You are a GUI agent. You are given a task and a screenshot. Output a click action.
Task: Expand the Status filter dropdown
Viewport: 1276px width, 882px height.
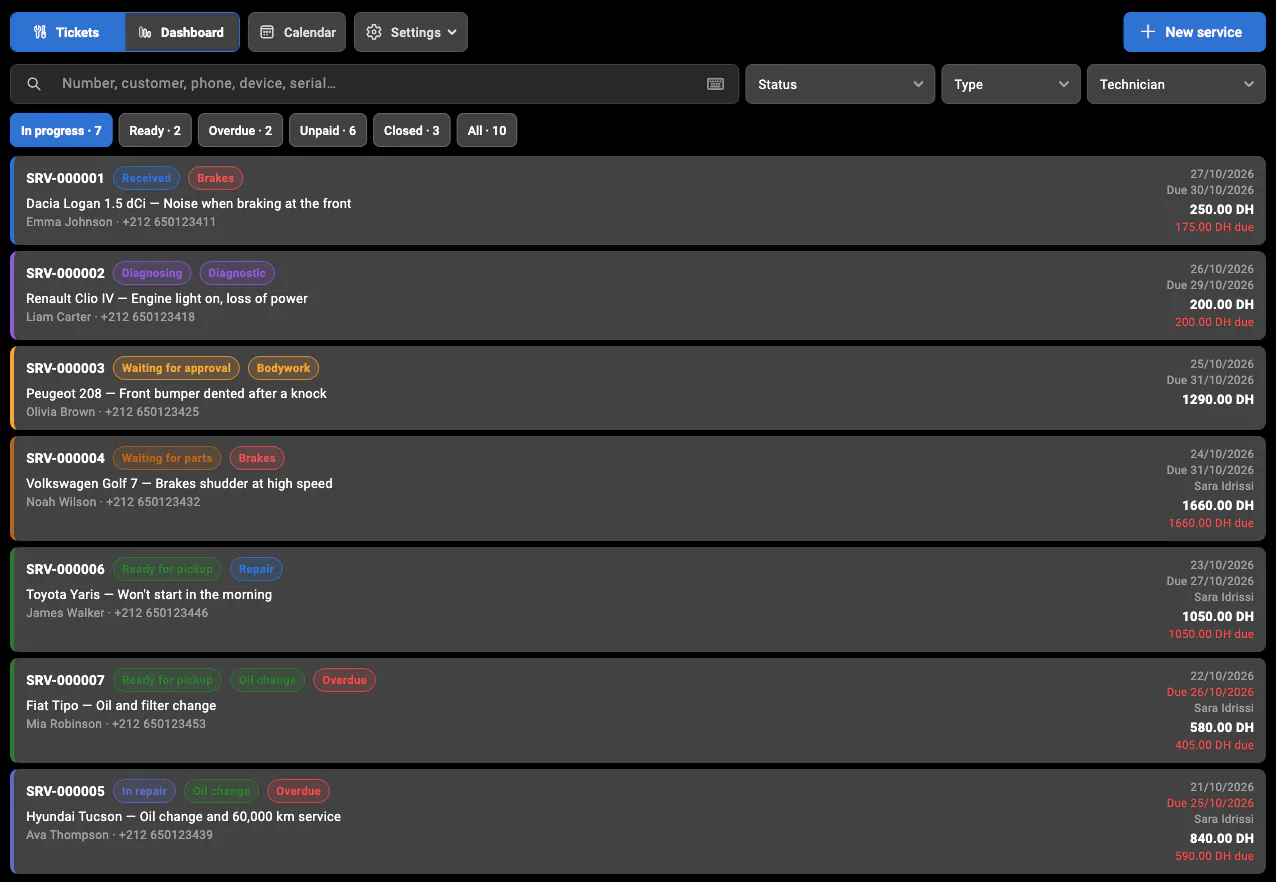tap(840, 84)
